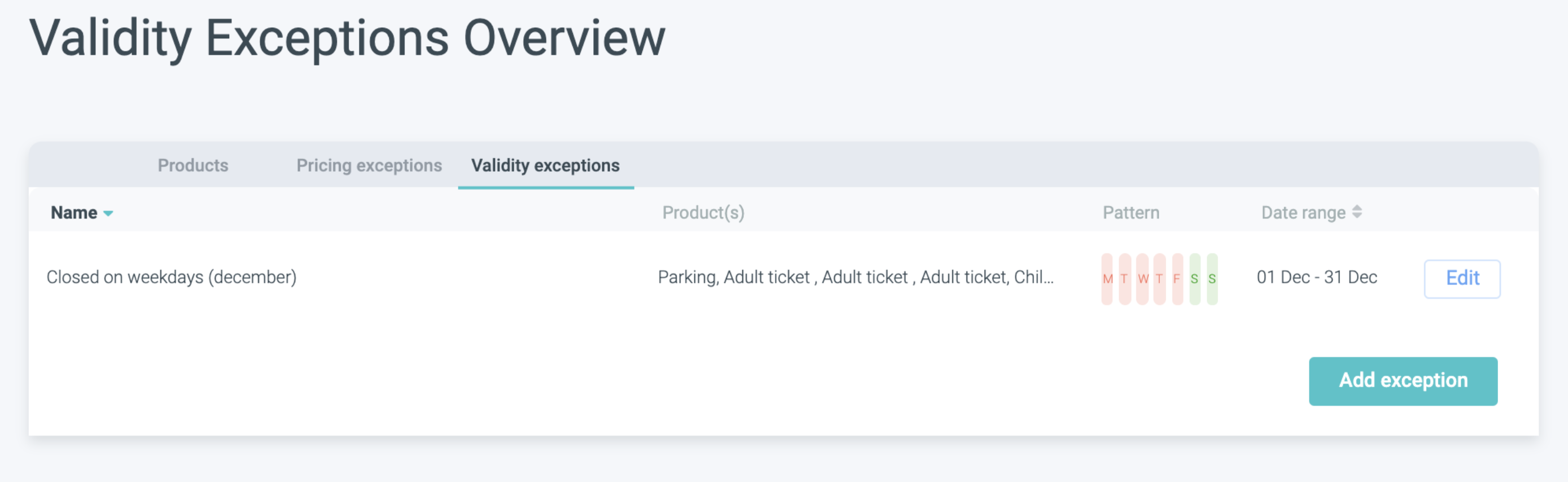Click the truncated Parking, Adult ticket product list
The image size is (1568, 482).
(855, 278)
